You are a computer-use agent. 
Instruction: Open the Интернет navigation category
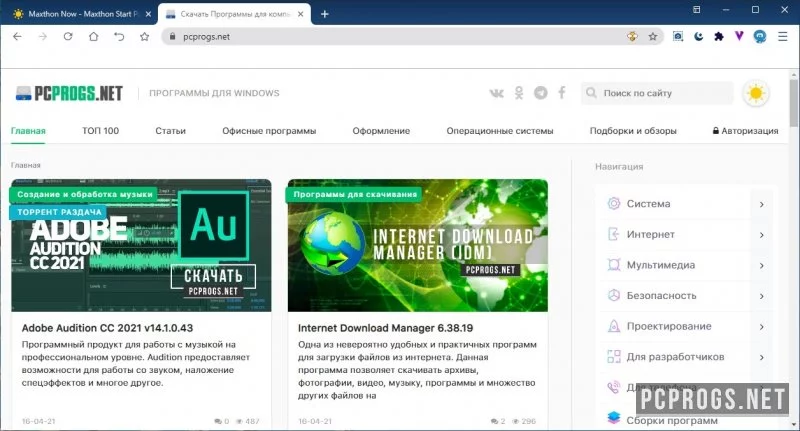tap(651, 235)
